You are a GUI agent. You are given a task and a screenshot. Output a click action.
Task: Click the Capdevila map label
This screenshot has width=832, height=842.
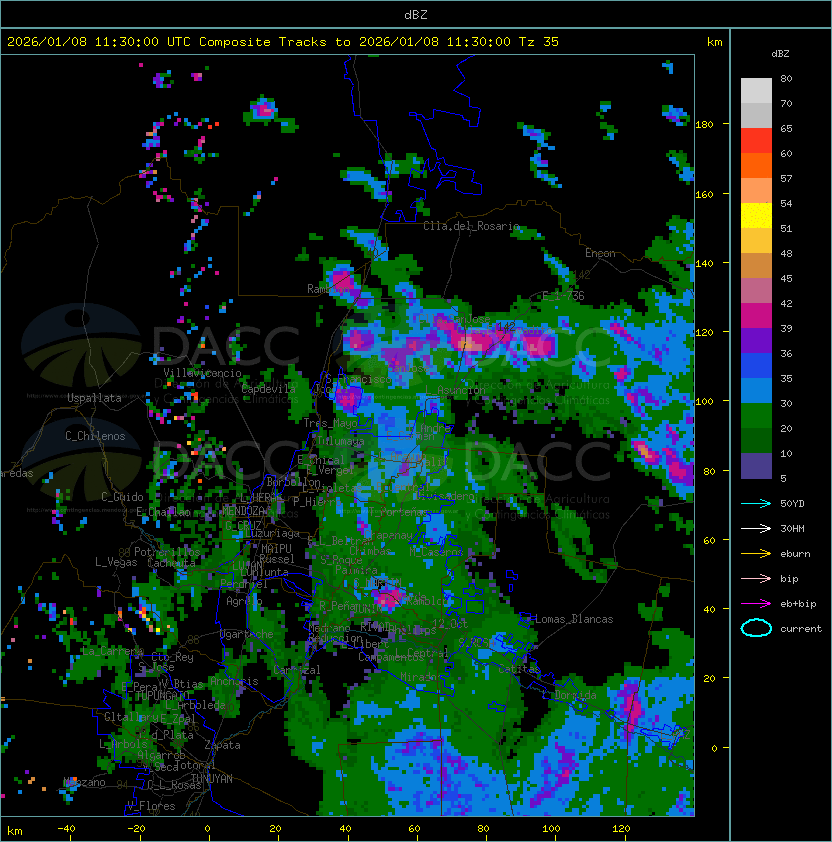pyautogui.click(x=269, y=389)
